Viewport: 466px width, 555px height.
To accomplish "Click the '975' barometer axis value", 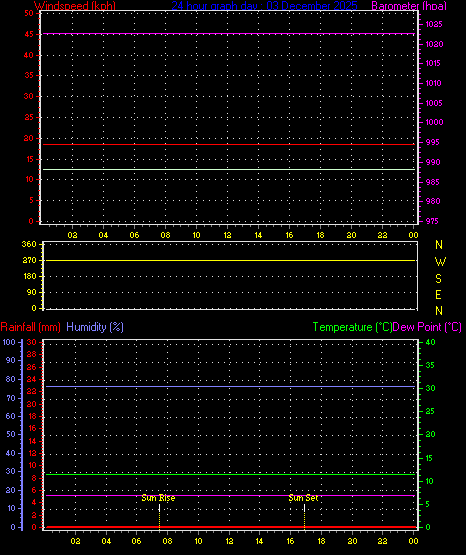I will (432, 221).
